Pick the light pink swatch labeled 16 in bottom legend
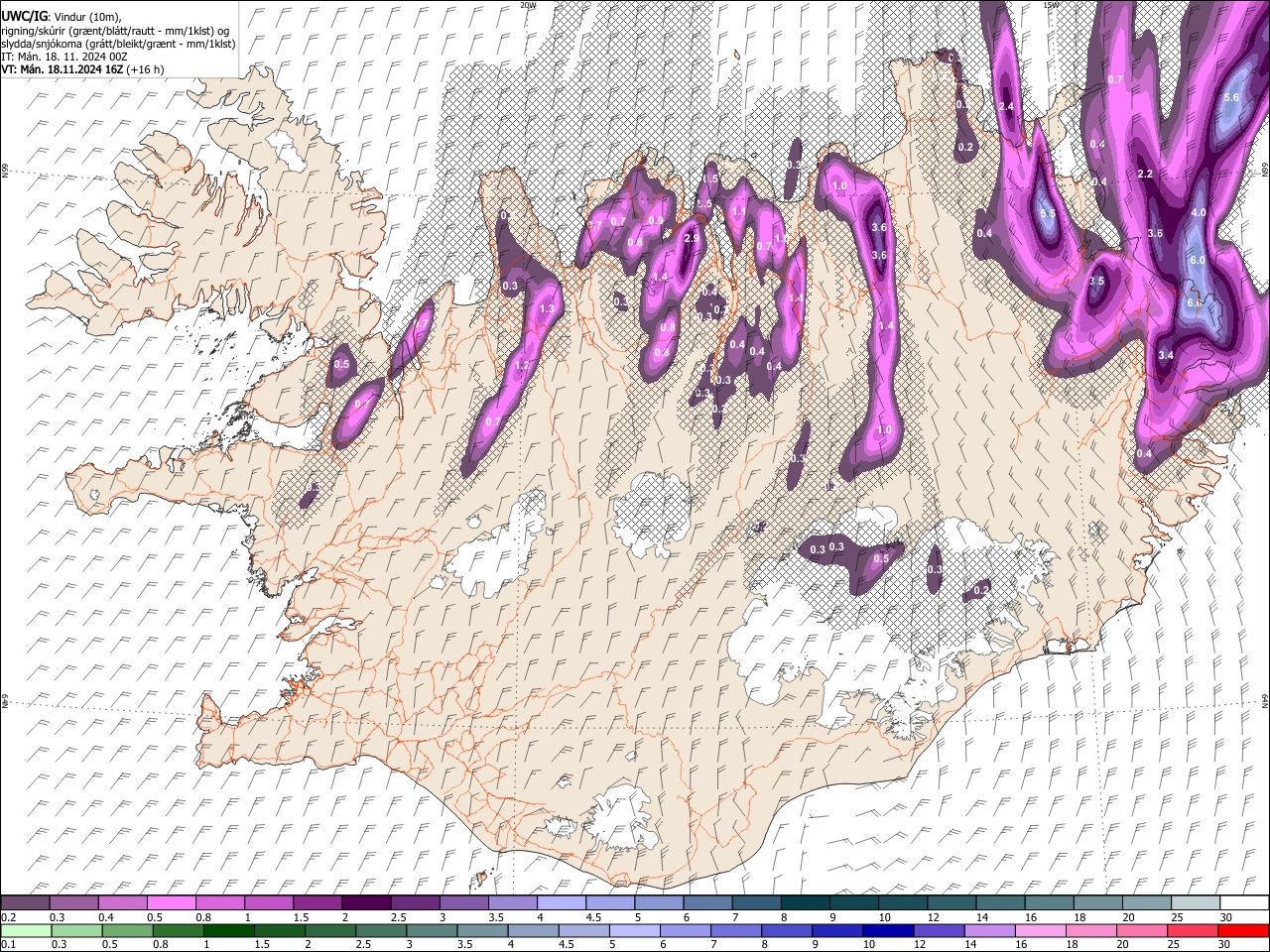This screenshot has width=1270, height=952. [1040, 931]
